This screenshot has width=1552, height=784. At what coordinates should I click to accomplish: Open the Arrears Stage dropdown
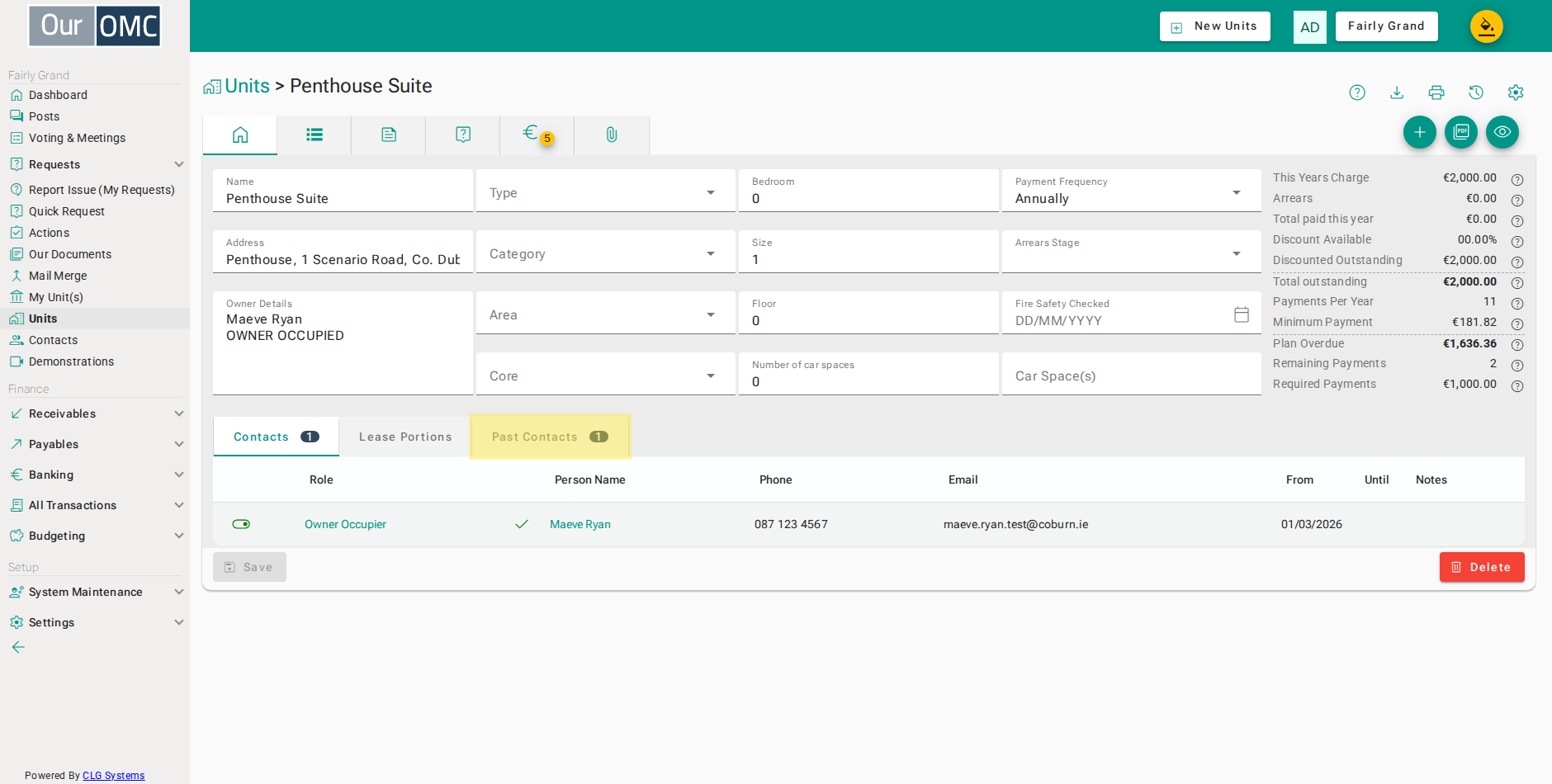pos(1132,252)
